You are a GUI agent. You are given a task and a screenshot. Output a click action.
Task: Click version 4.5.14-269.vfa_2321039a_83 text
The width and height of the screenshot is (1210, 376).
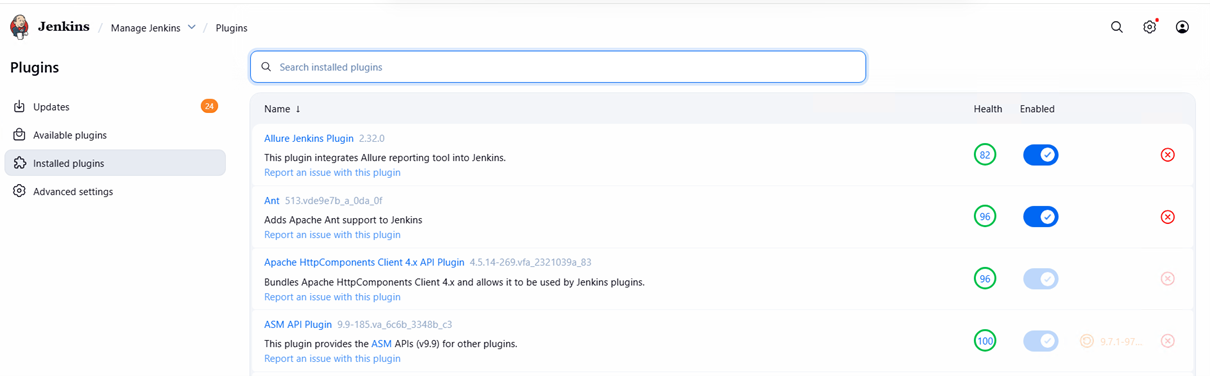pyautogui.click(x=530, y=262)
